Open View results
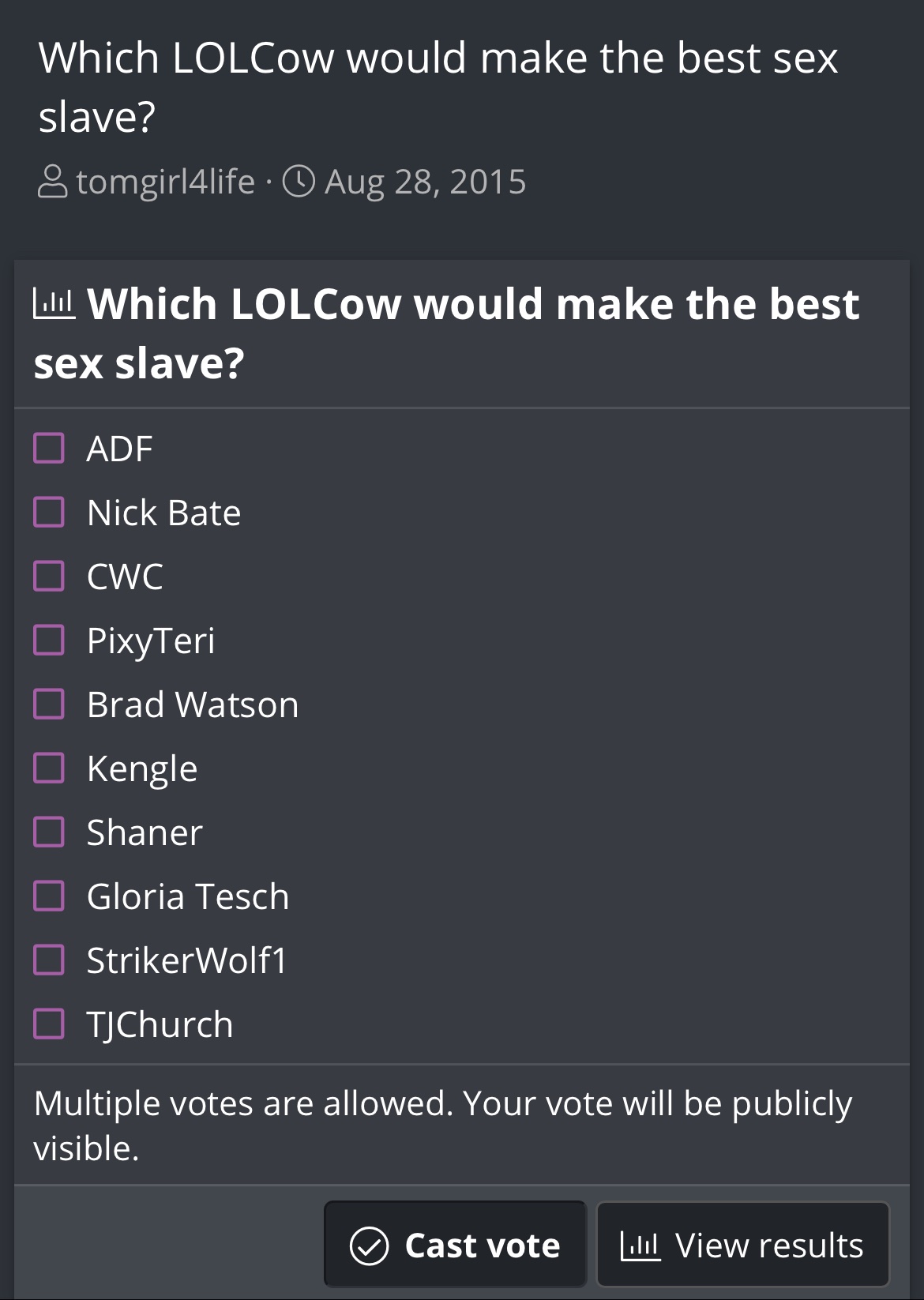 tap(742, 1246)
